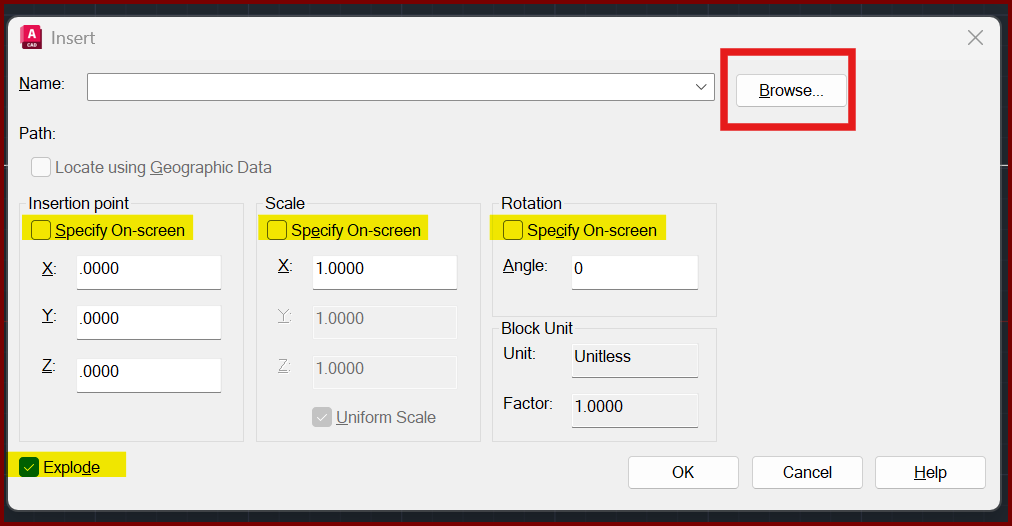Click the Insertion point X field

click(148, 270)
